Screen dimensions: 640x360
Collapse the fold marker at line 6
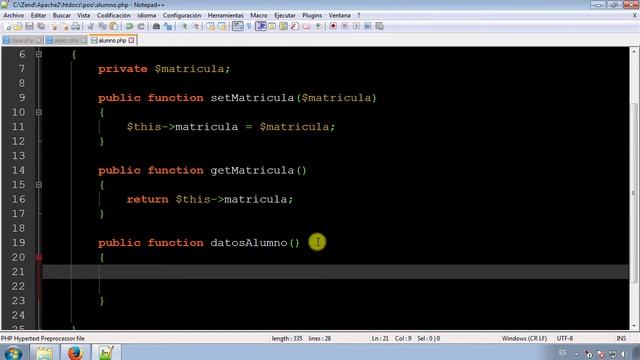point(39,54)
